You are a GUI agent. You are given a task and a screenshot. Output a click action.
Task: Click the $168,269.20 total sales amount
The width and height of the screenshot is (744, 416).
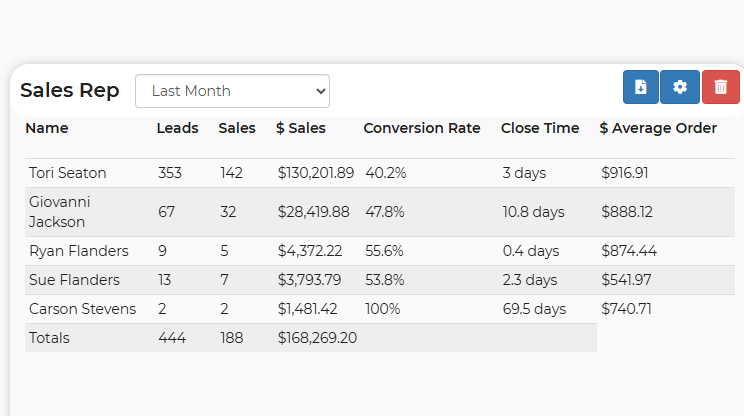tap(317, 338)
